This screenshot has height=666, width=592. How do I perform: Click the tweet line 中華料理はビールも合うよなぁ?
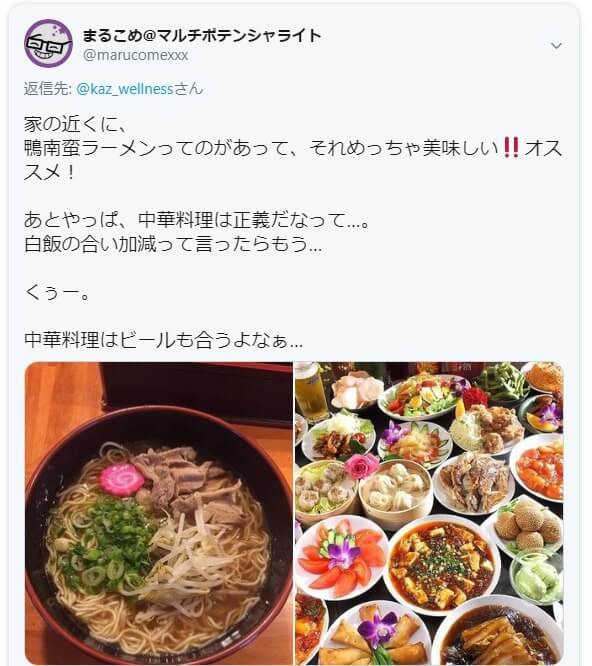(164, 340)
